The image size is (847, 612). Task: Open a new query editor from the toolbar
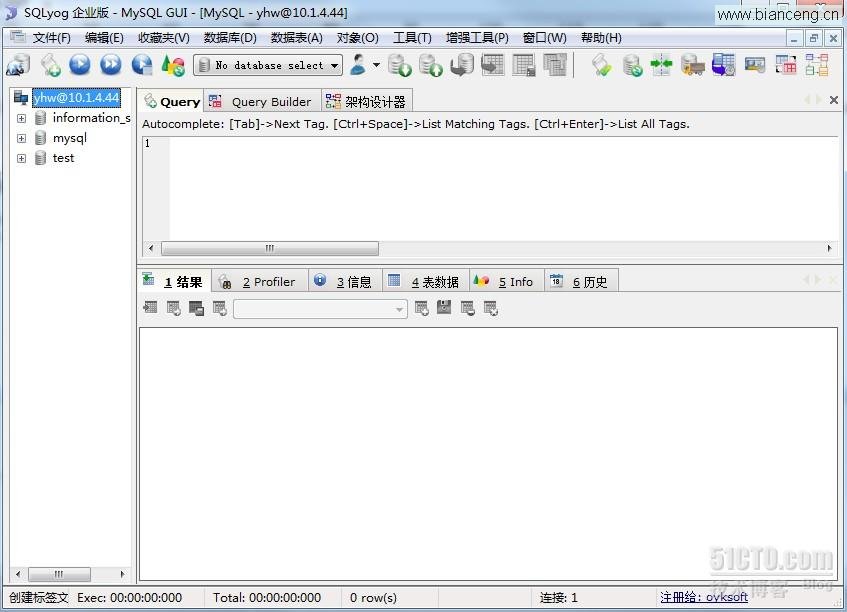tap(50, 65)
